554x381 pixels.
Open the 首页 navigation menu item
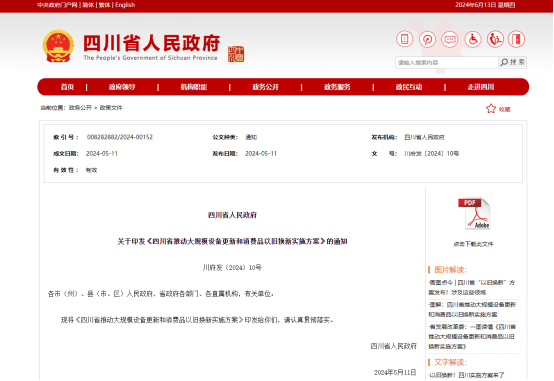click(x=67, y=87)
